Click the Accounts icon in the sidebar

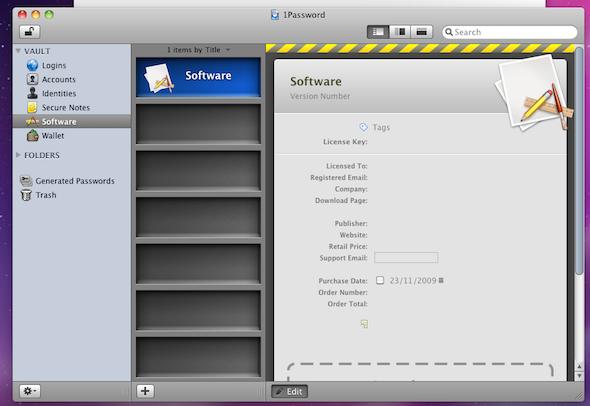(x=32, y=79)
